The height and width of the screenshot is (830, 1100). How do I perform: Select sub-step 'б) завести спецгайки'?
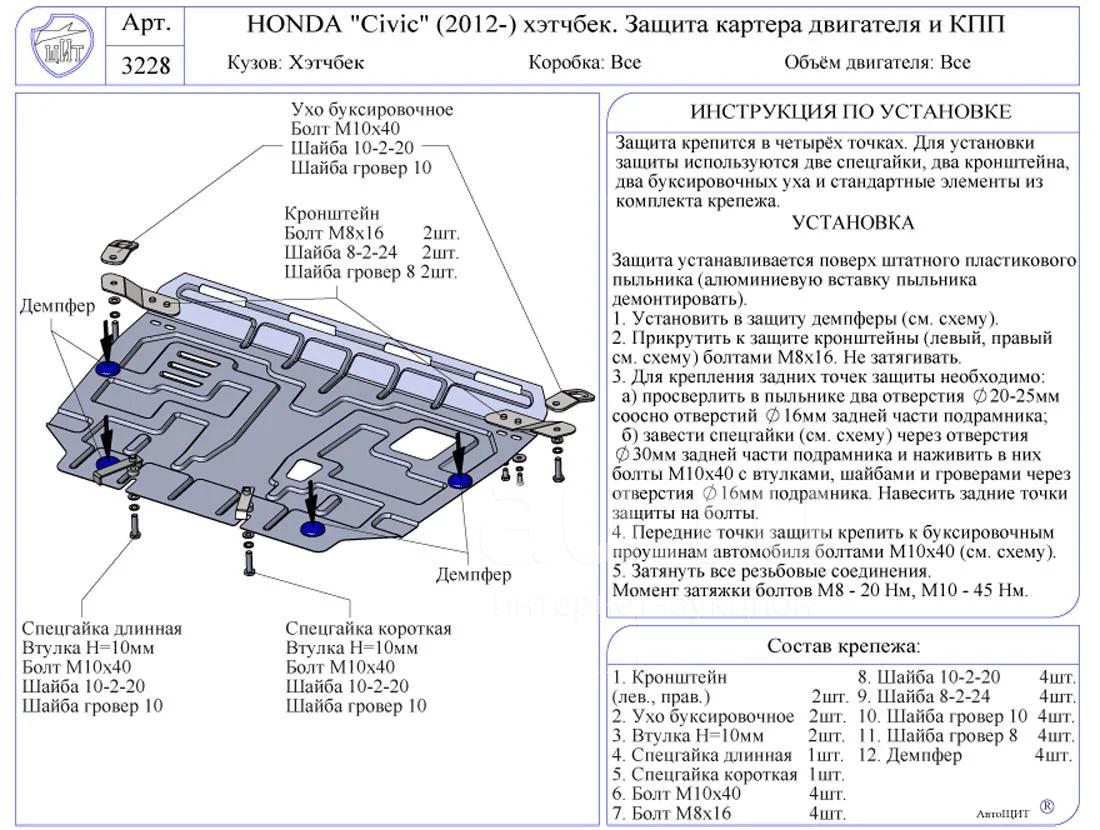[841, 474]
